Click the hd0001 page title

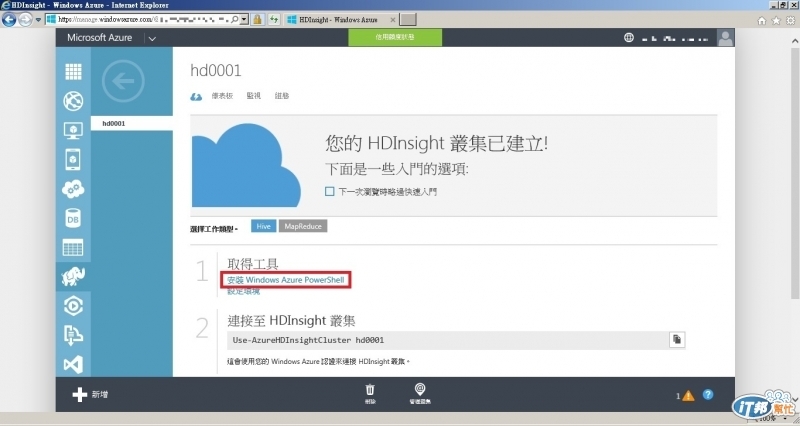click(x=216, y=70)
